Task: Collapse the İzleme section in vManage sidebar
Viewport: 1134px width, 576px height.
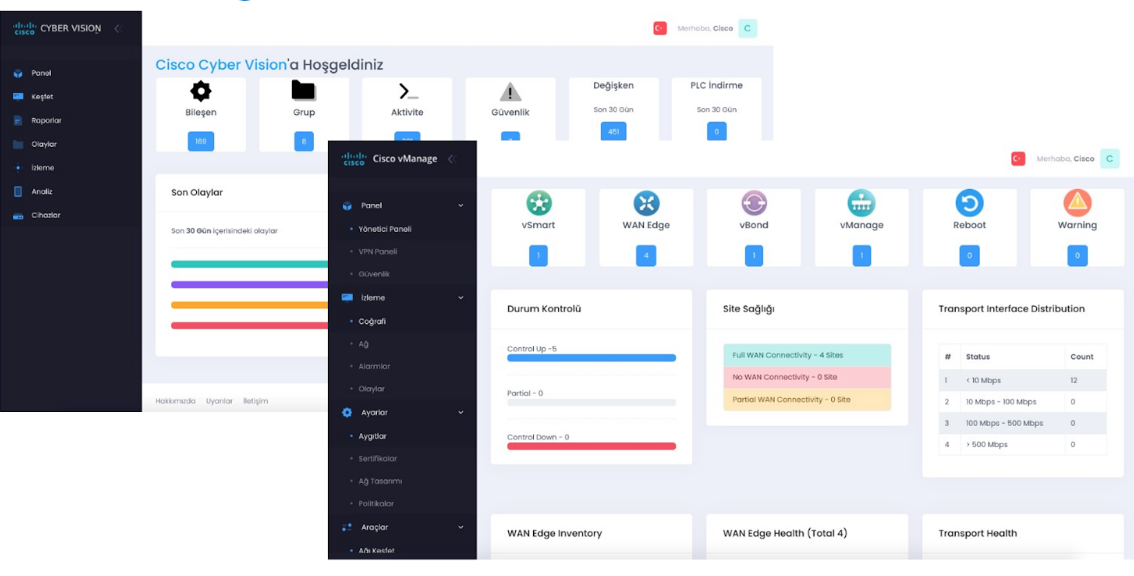Action: [461, 298]
